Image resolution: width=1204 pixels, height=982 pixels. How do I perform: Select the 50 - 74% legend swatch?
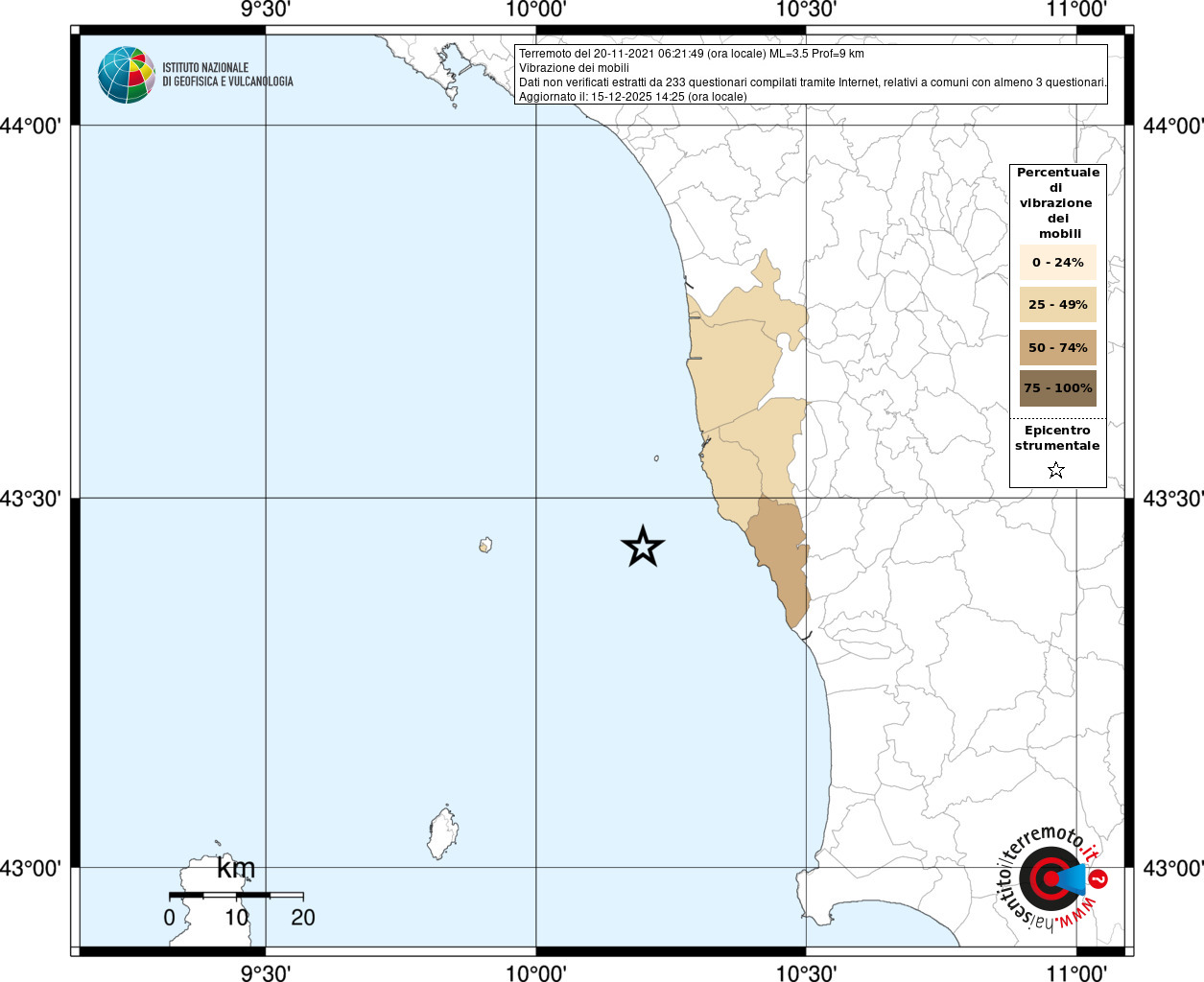pos(1057,347)
